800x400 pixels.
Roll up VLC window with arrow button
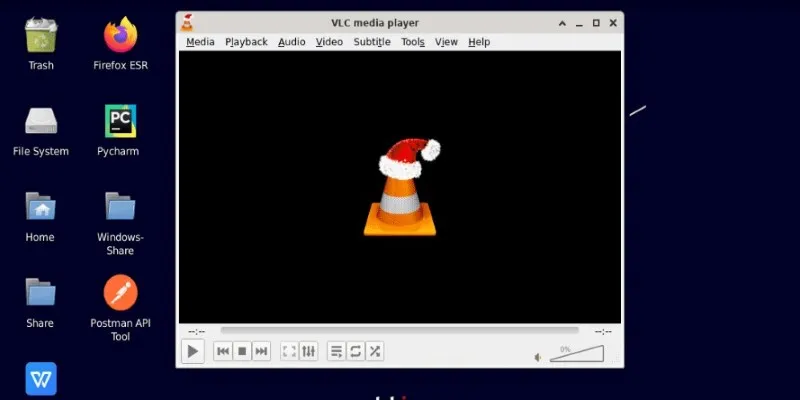(x=562, y=23)
